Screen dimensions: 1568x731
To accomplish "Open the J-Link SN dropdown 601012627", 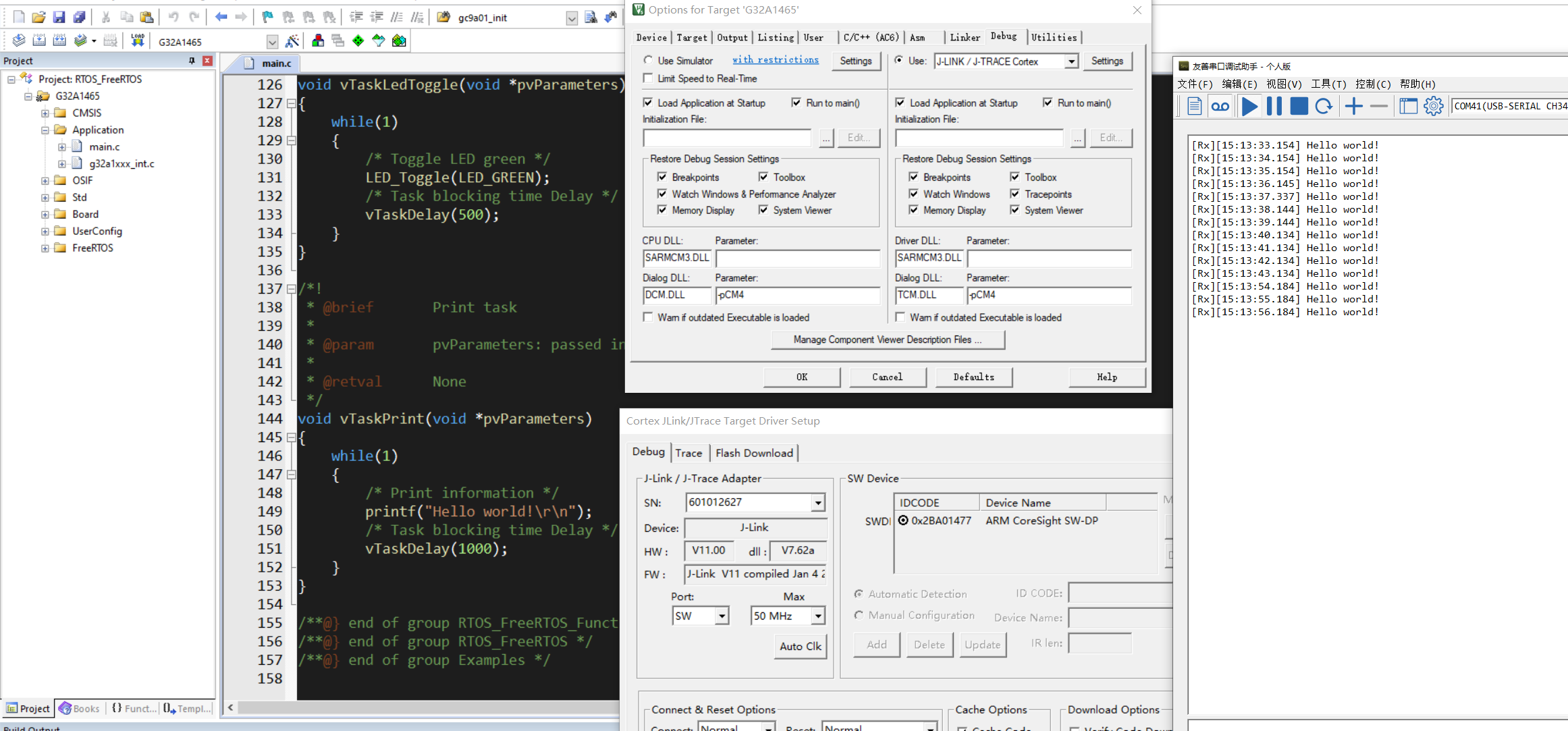I will (818, 503).
